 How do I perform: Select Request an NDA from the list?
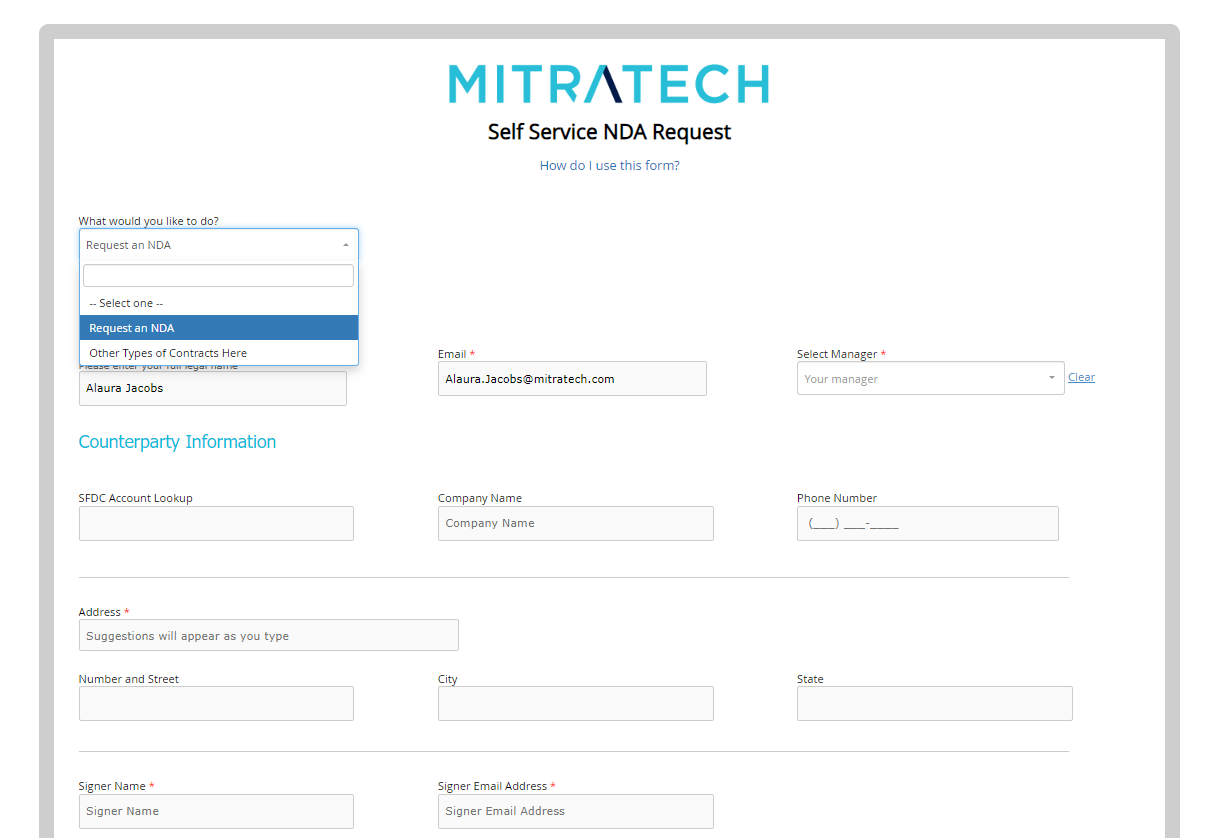pyautogui.click(x=218, y=327)
